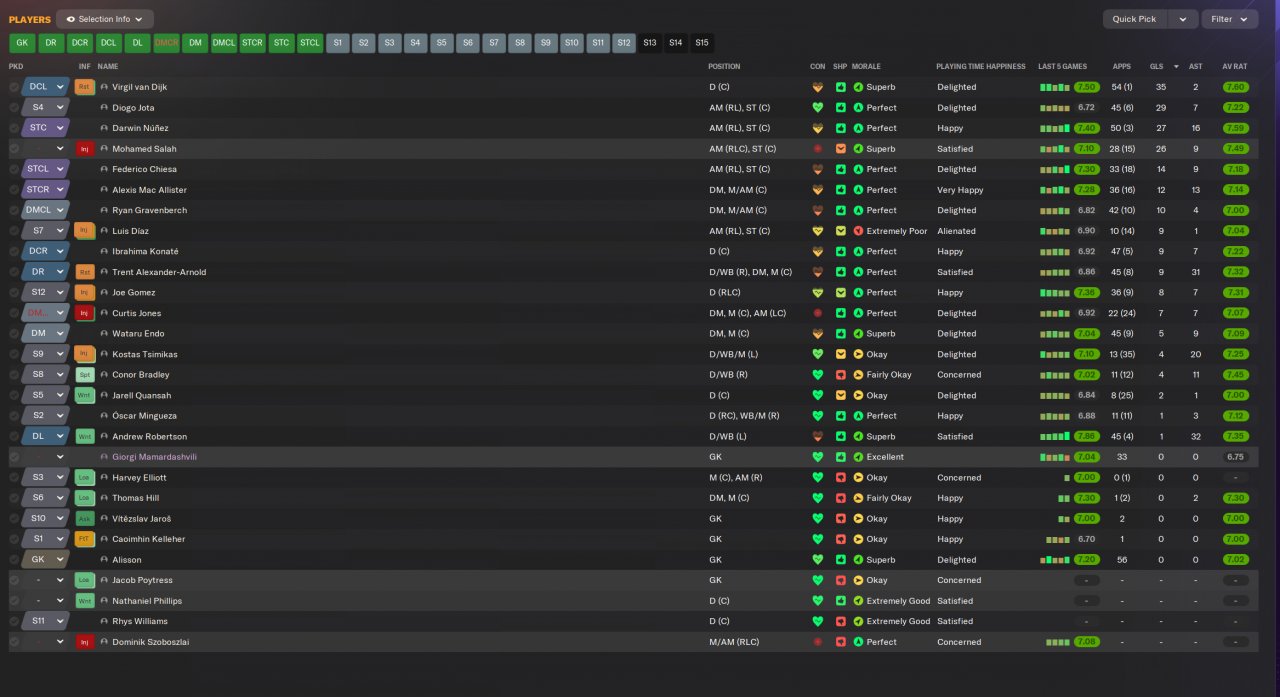Open Alexis Mac Allister's STCR position picker
Viewport: 1280px width, 697px height.
pos(46,190)
